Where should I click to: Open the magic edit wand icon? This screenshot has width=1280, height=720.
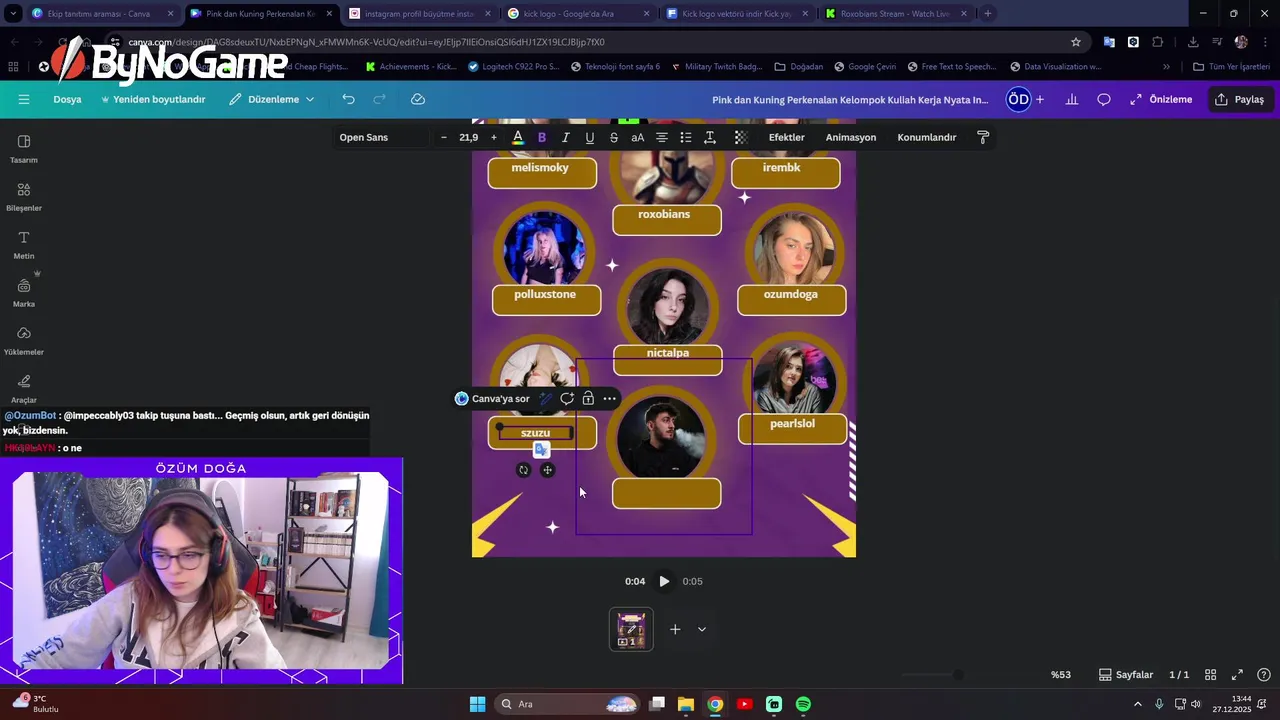point(545,398)
